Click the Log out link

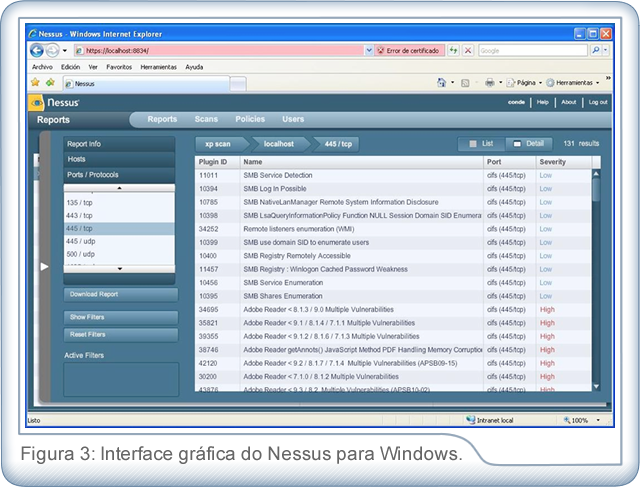click(598, 102)
